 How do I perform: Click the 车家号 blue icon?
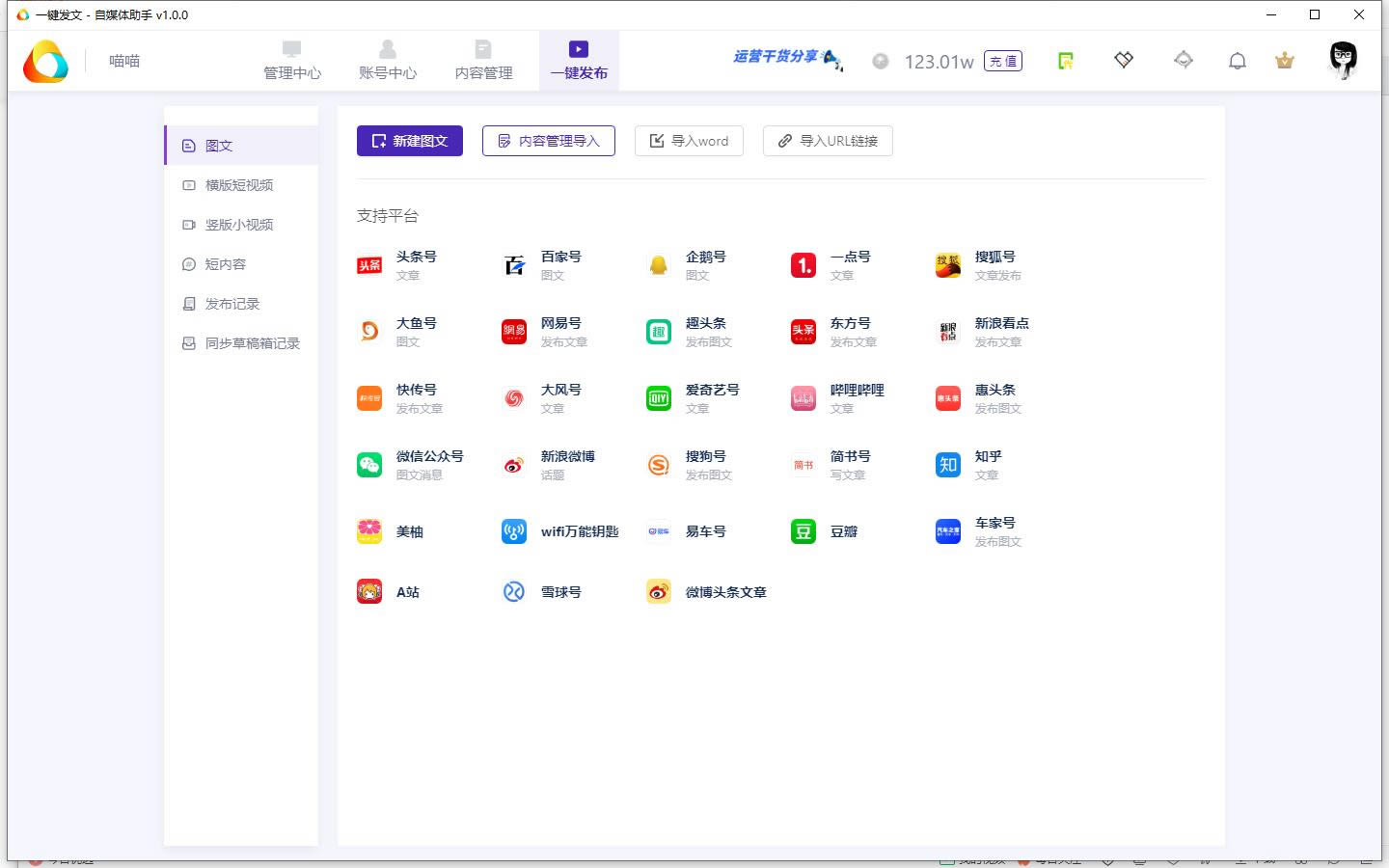coord(948,531)
